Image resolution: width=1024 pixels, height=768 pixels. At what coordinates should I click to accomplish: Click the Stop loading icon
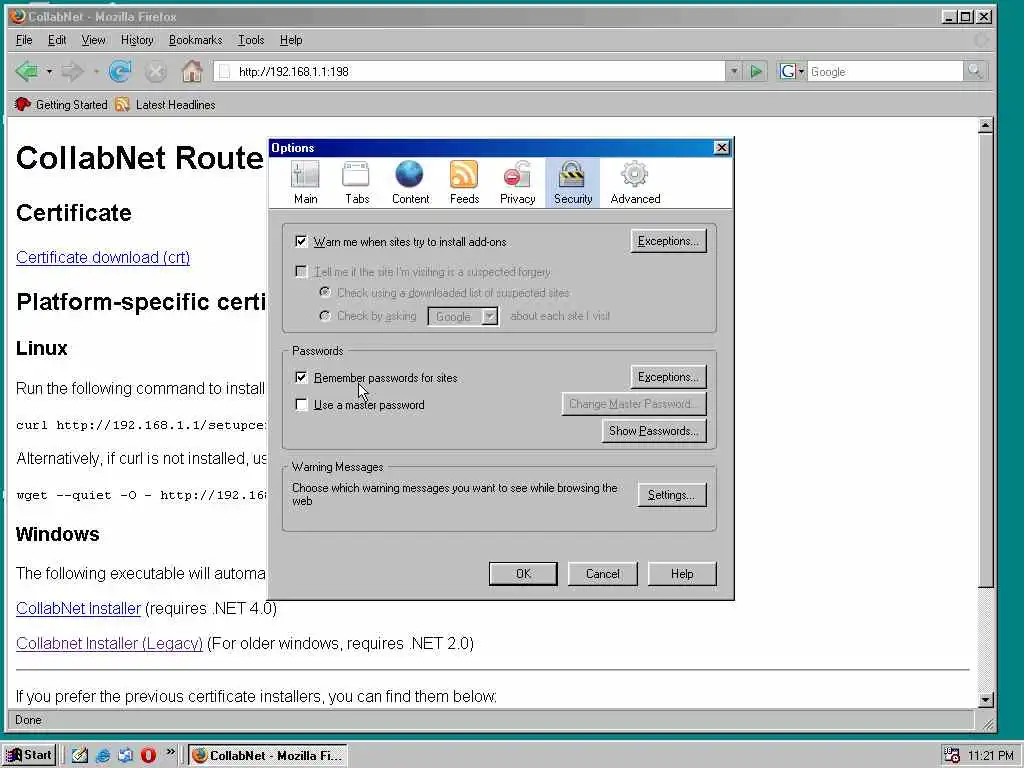pyautogui.click(x=155, y=71)
